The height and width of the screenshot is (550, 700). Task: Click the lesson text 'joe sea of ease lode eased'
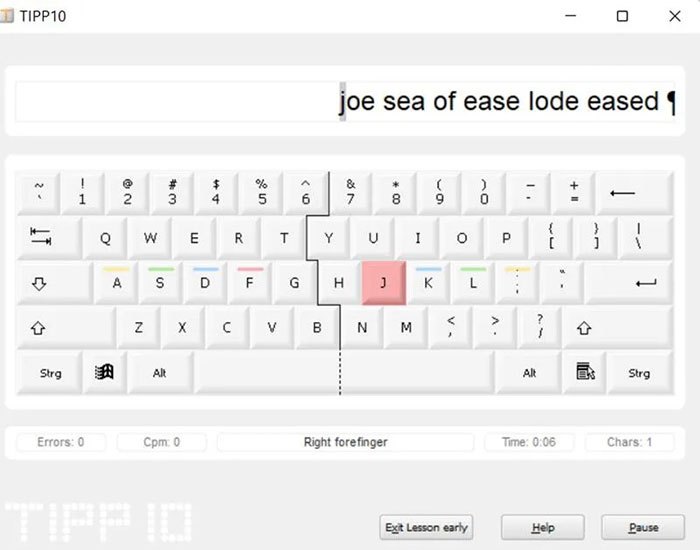pyautogui.click(x=499, y=101)
